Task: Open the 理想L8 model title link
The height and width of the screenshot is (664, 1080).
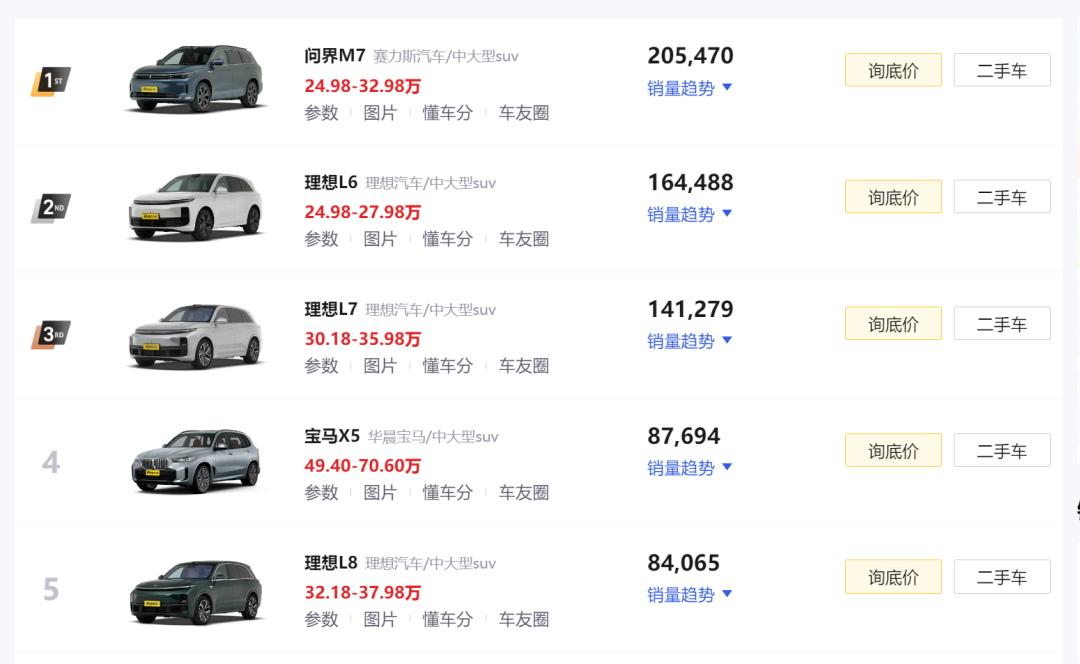Action: tap(331, 563)
